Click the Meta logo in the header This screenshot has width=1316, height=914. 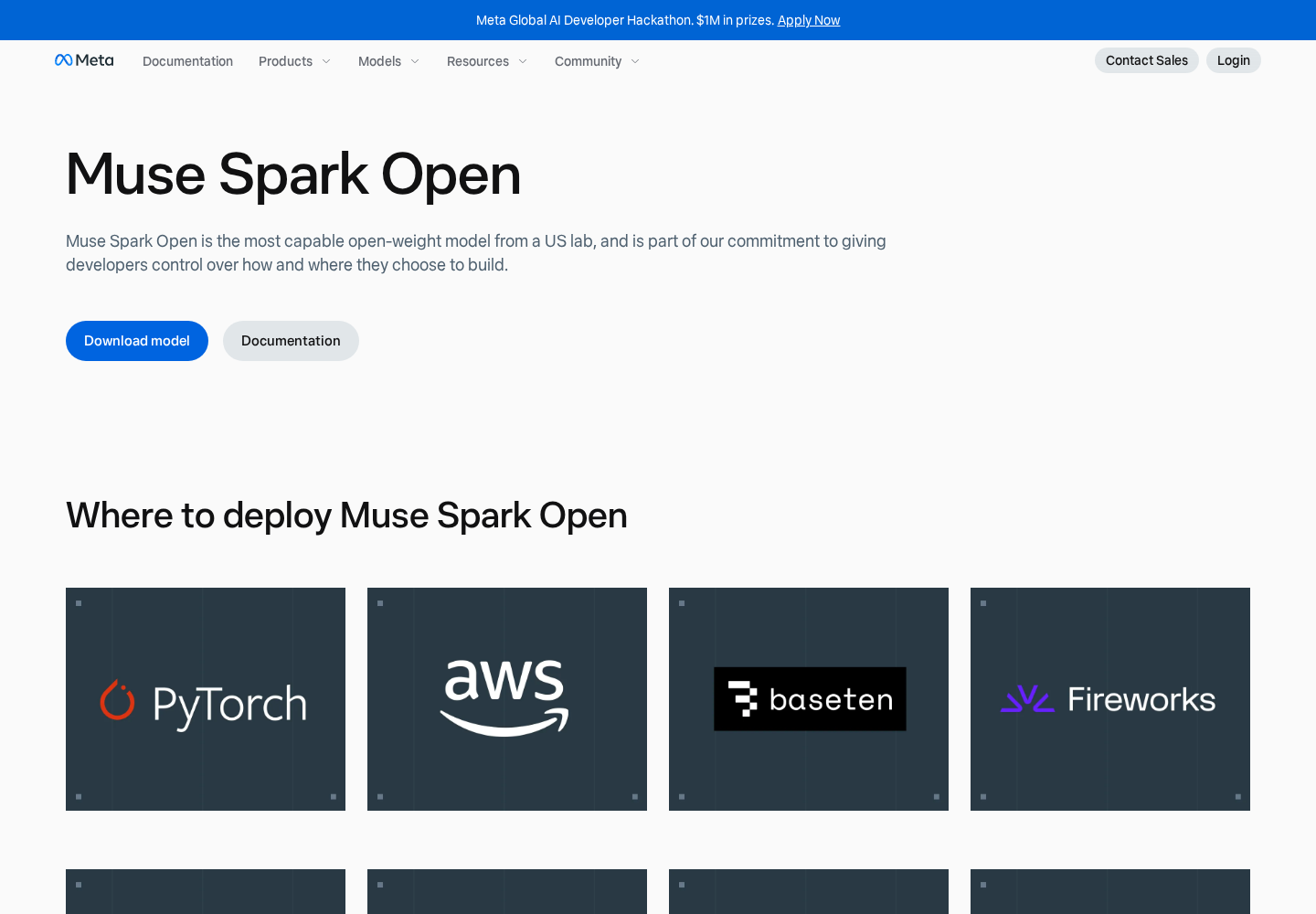[x=84, y=60]
